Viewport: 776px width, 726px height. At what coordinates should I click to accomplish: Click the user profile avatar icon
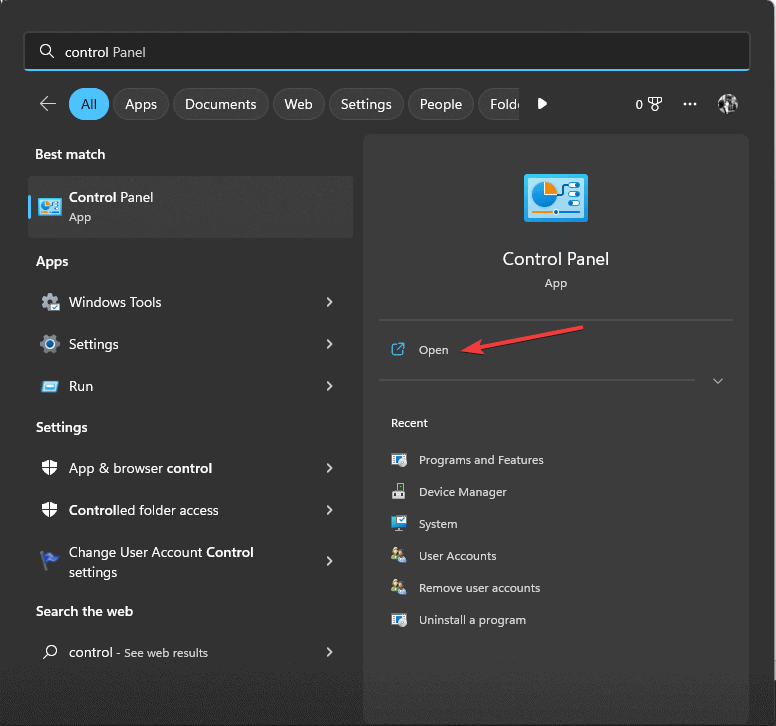coord(728,104)
